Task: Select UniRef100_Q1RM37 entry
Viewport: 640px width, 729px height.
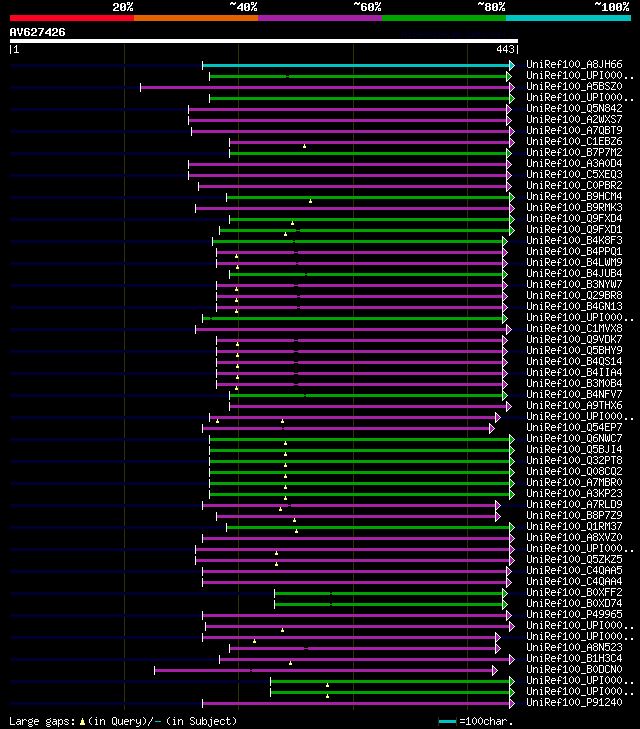Action: pos(574,527)
